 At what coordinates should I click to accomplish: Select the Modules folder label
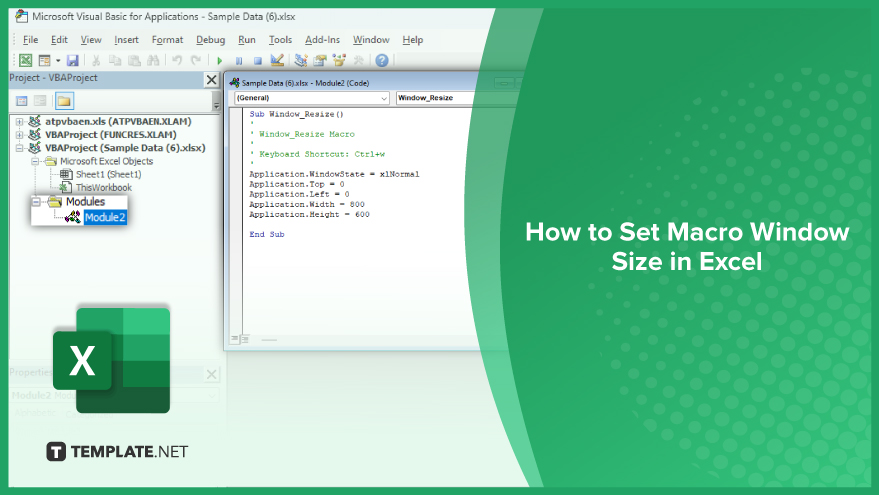coord(85,201)
